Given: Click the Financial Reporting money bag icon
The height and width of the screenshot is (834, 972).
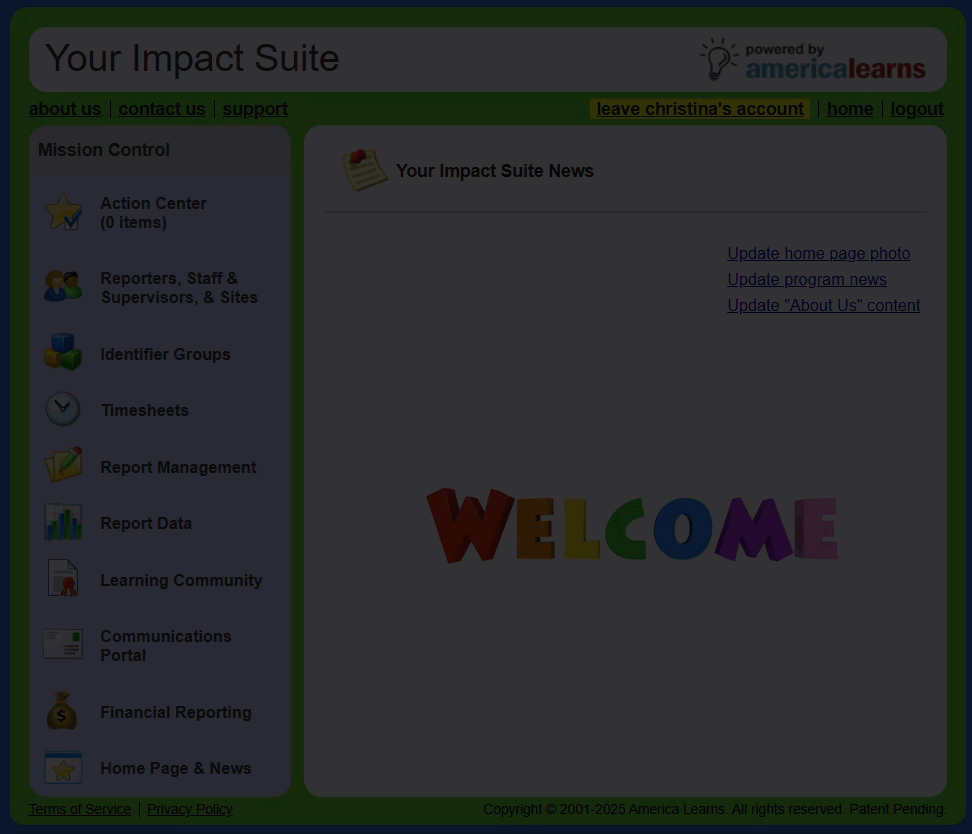Looking at the screenshot, I should click(x=63, y=712).
